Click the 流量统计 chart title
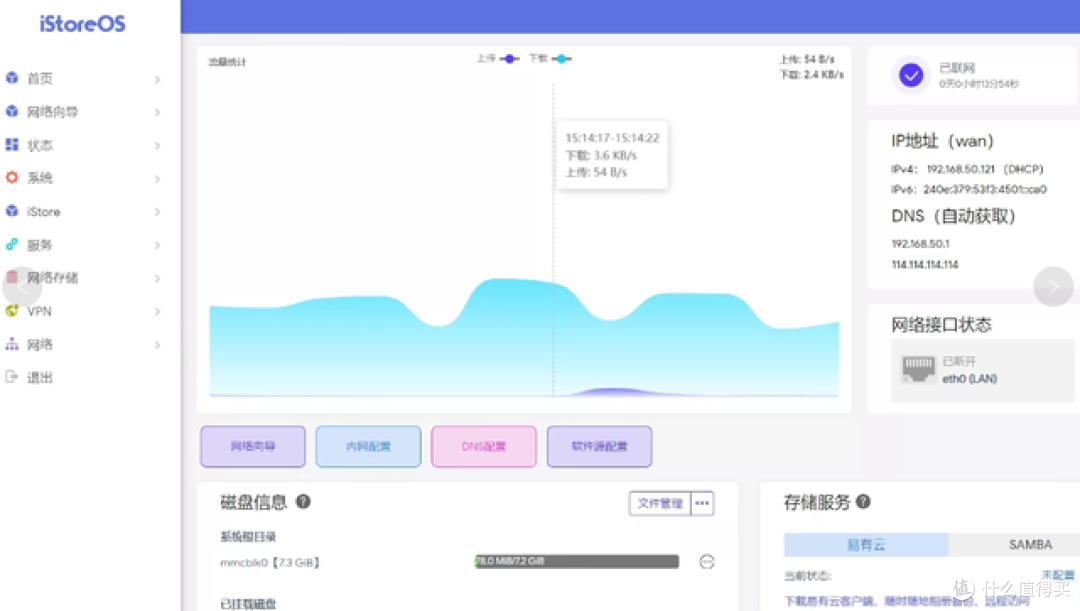The width and height of the screenshot is (1080, 611). coord(227,62)
